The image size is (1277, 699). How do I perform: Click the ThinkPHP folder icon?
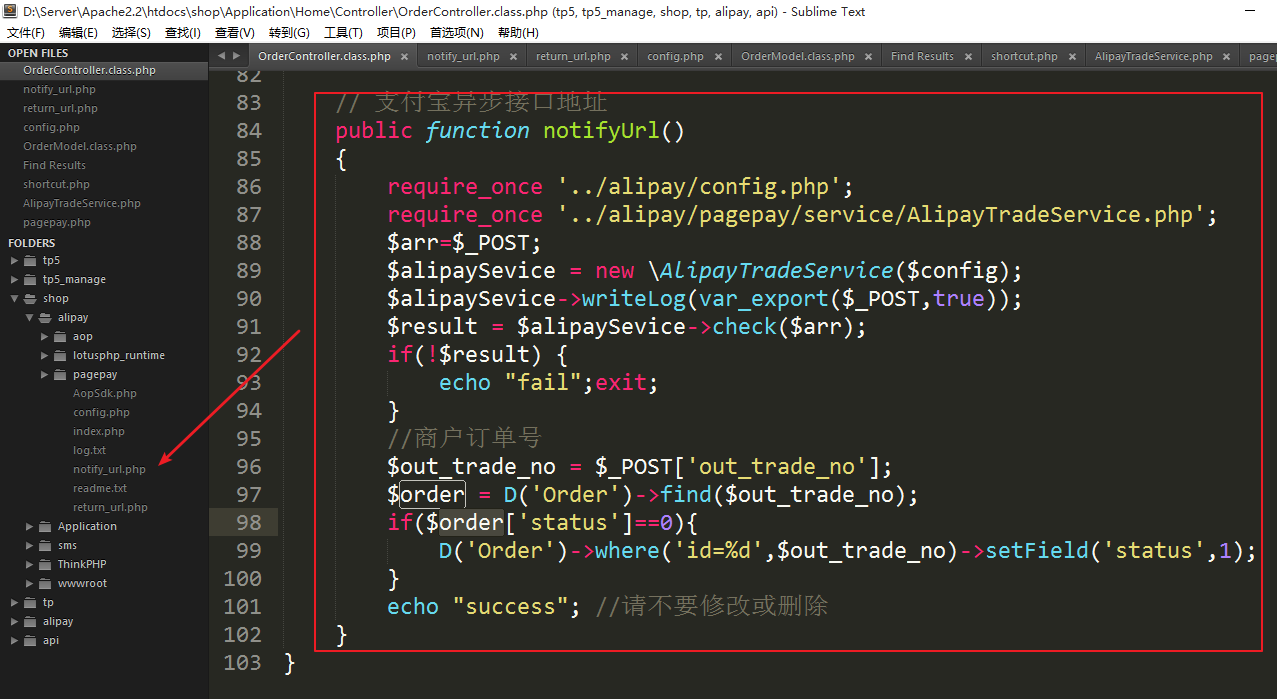pos(45,565)
